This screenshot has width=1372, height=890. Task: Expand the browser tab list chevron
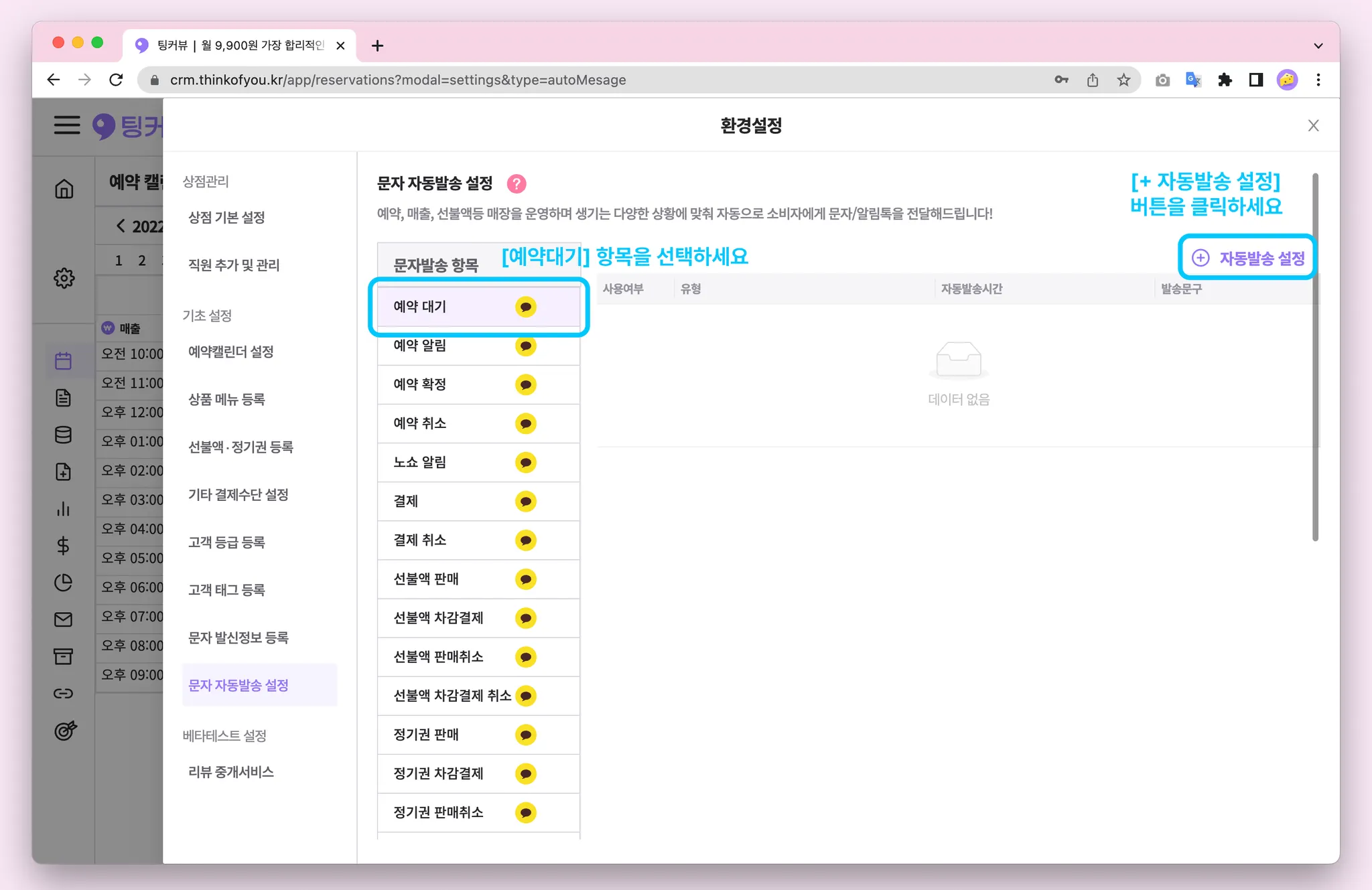(1318, 46)
